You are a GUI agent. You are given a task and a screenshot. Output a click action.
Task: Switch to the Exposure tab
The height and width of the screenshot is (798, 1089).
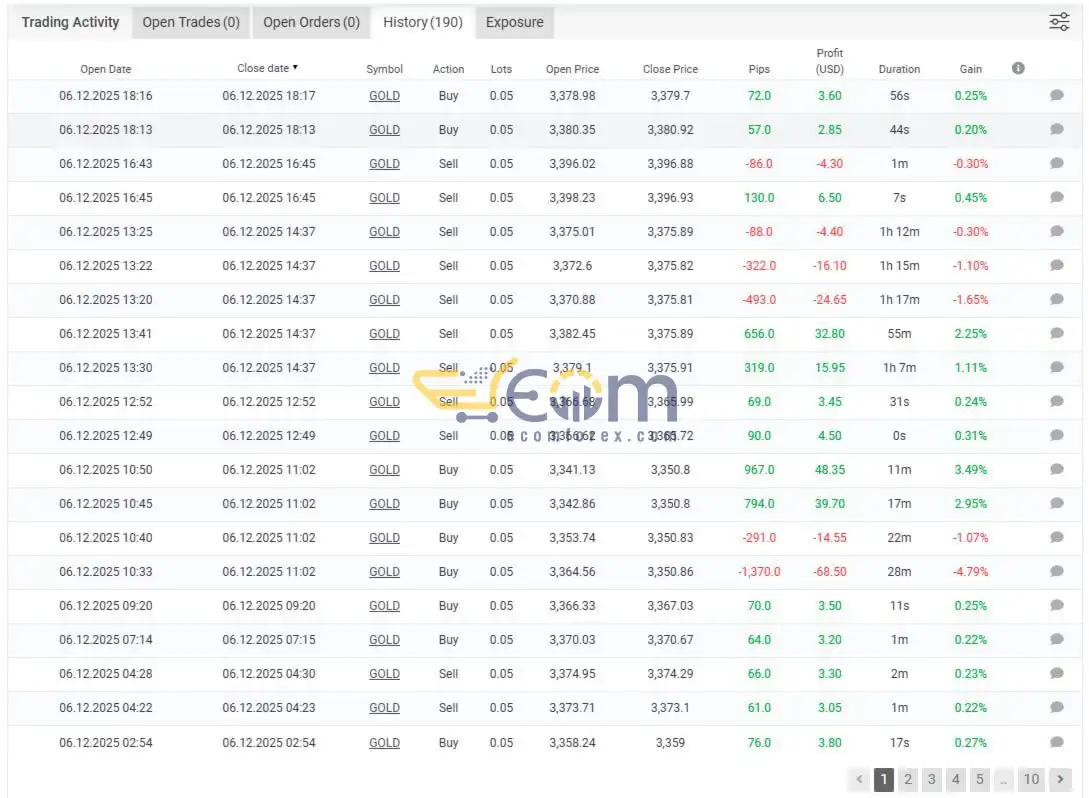(515, 22)
